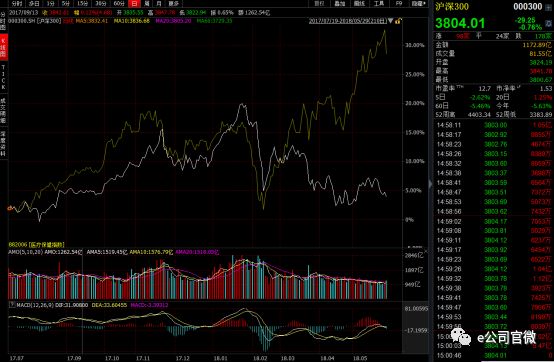Viewport: 554px width, 362px height.
Task: Click the date range 2017/07/19-2018/05/29 field
Action: pyautogui.click(x=348, y=21)
